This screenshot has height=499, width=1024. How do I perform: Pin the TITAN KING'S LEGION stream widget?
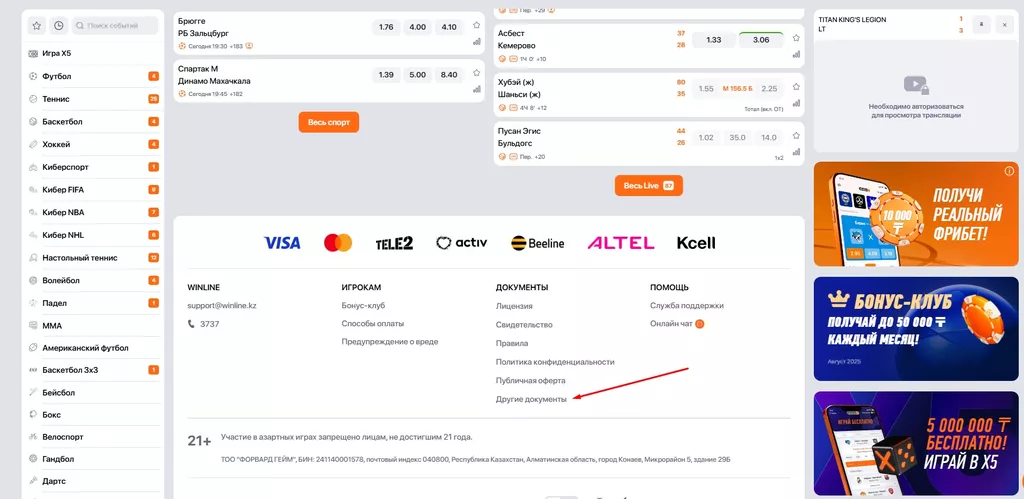pos(981,25)
